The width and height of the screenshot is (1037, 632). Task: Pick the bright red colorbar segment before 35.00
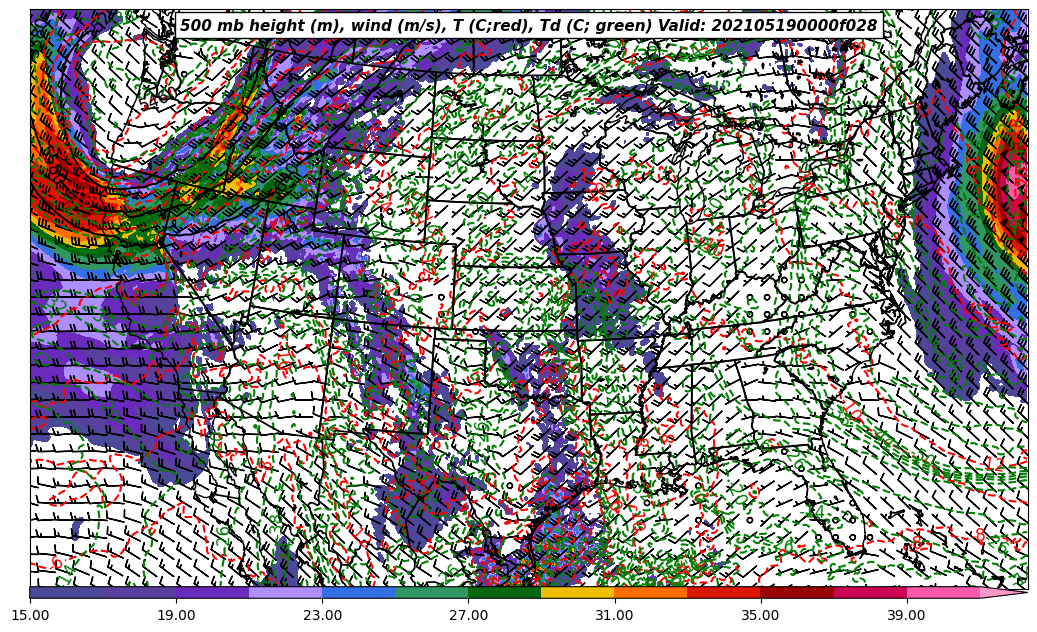tap(724, 593)
